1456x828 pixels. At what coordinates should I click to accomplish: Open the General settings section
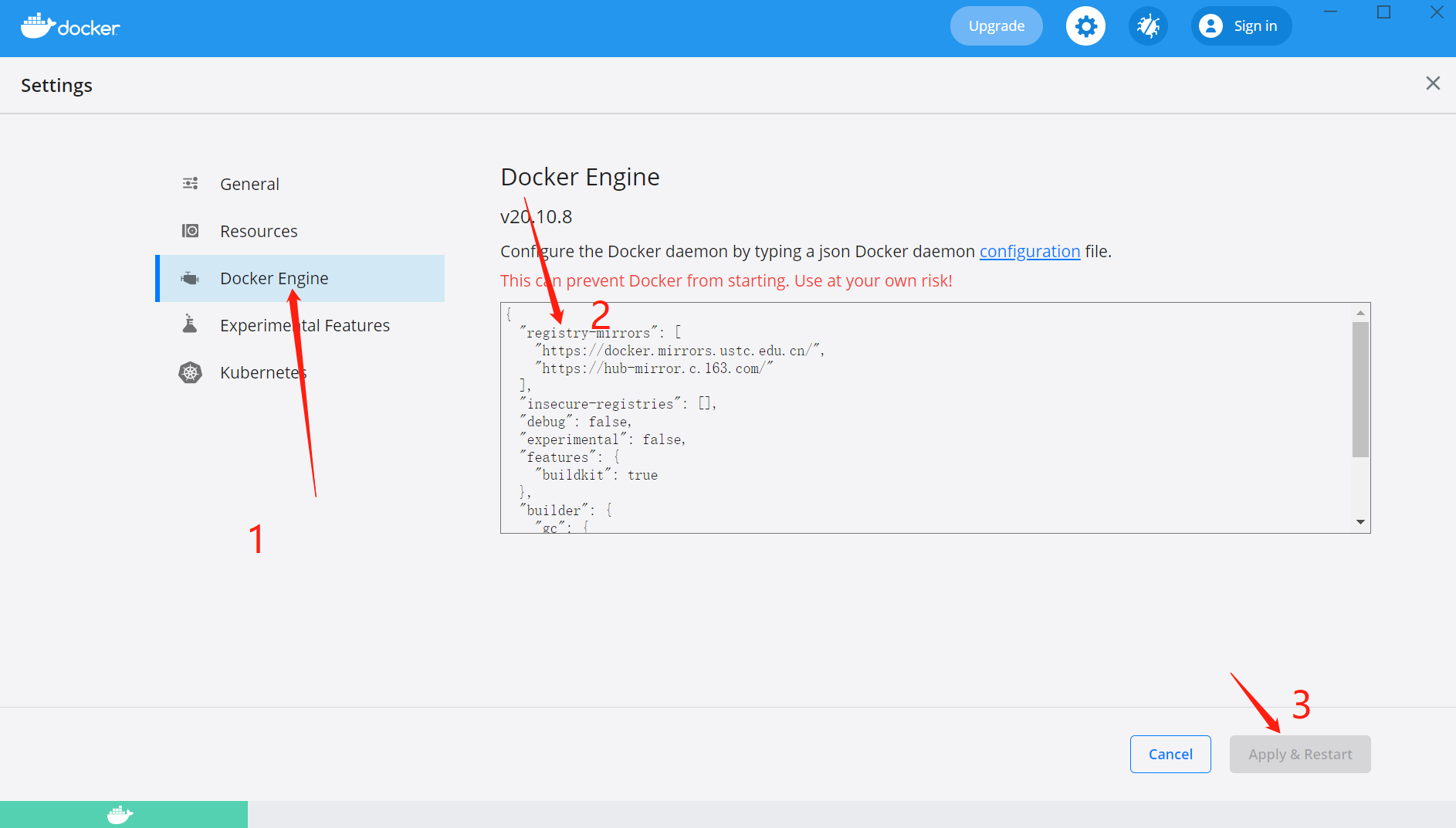(300, 184)
